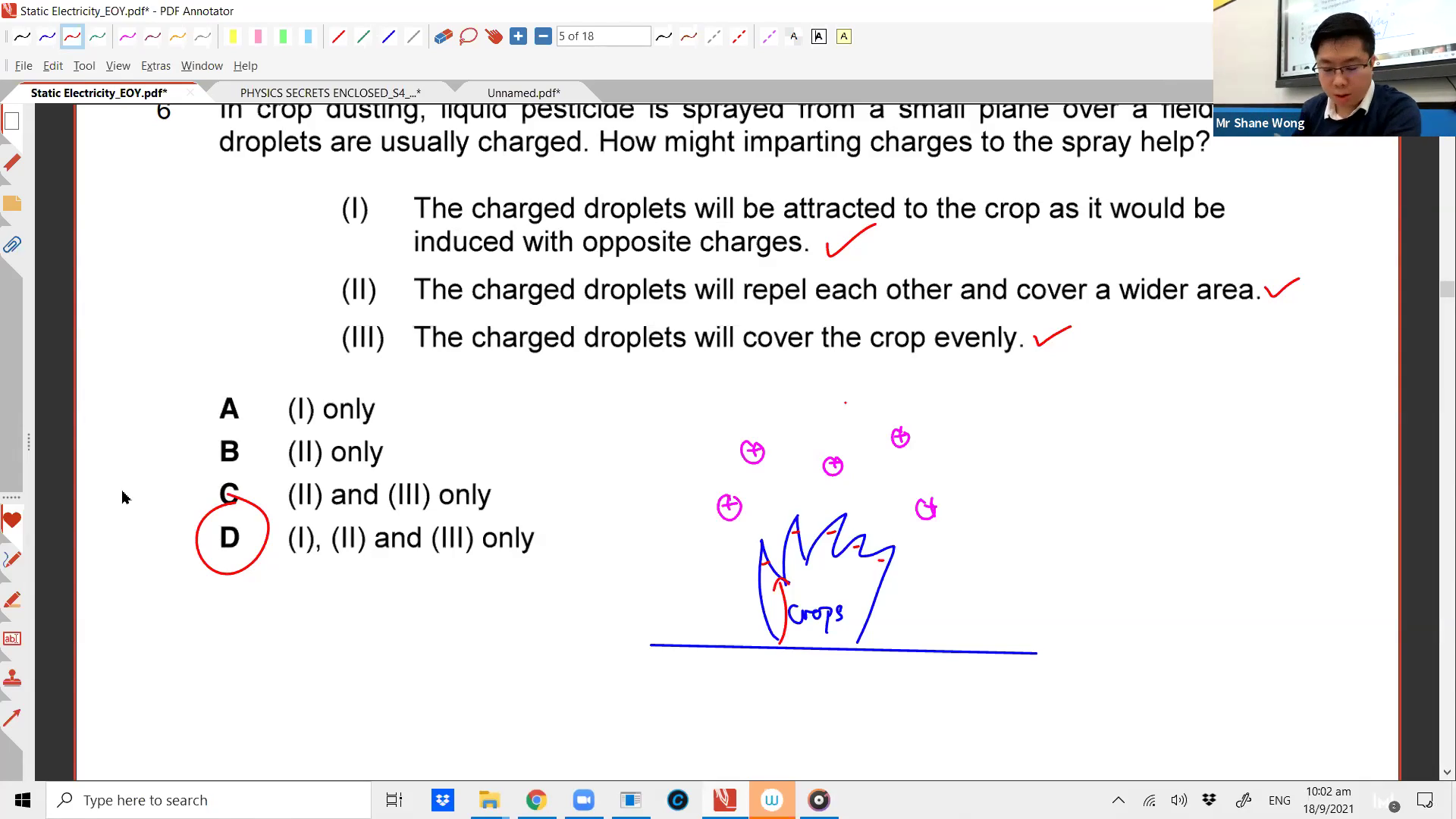Viewport: 1456px width, 819px height.
Task: Select the arrow tool in left sidebar
Action: click(12, 717)
